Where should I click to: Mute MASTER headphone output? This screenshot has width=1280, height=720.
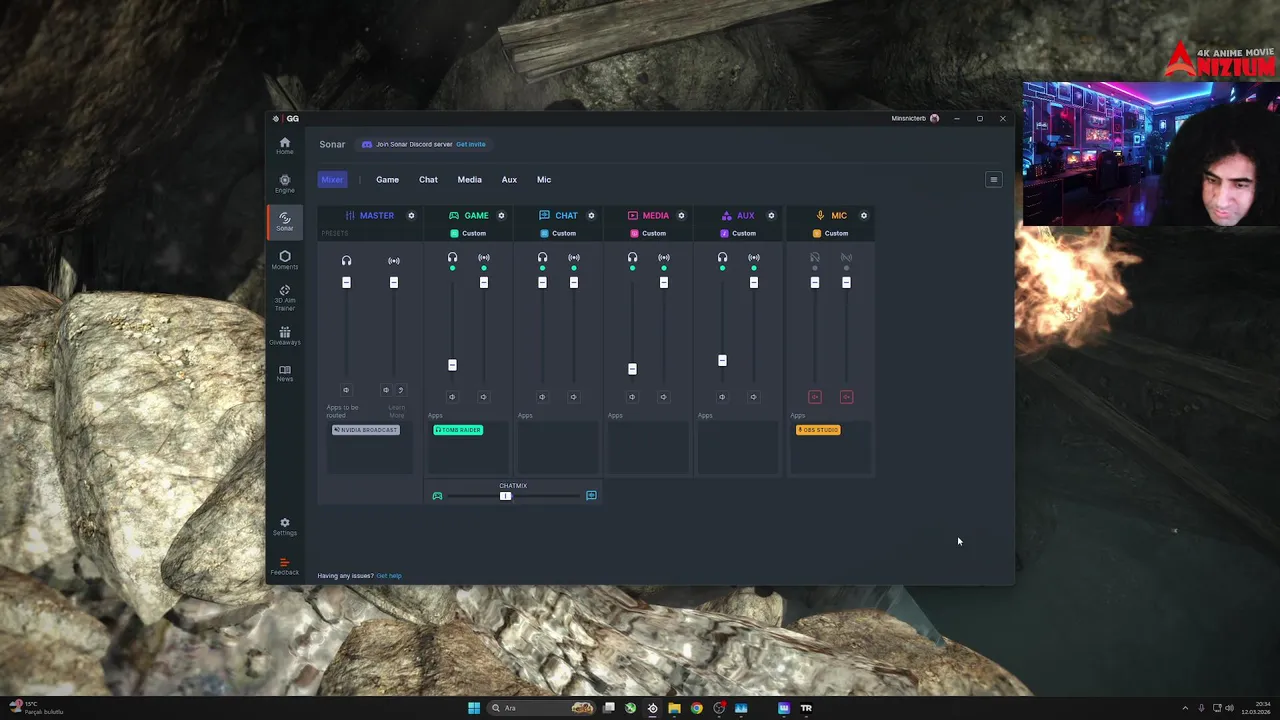pos(346,390)
